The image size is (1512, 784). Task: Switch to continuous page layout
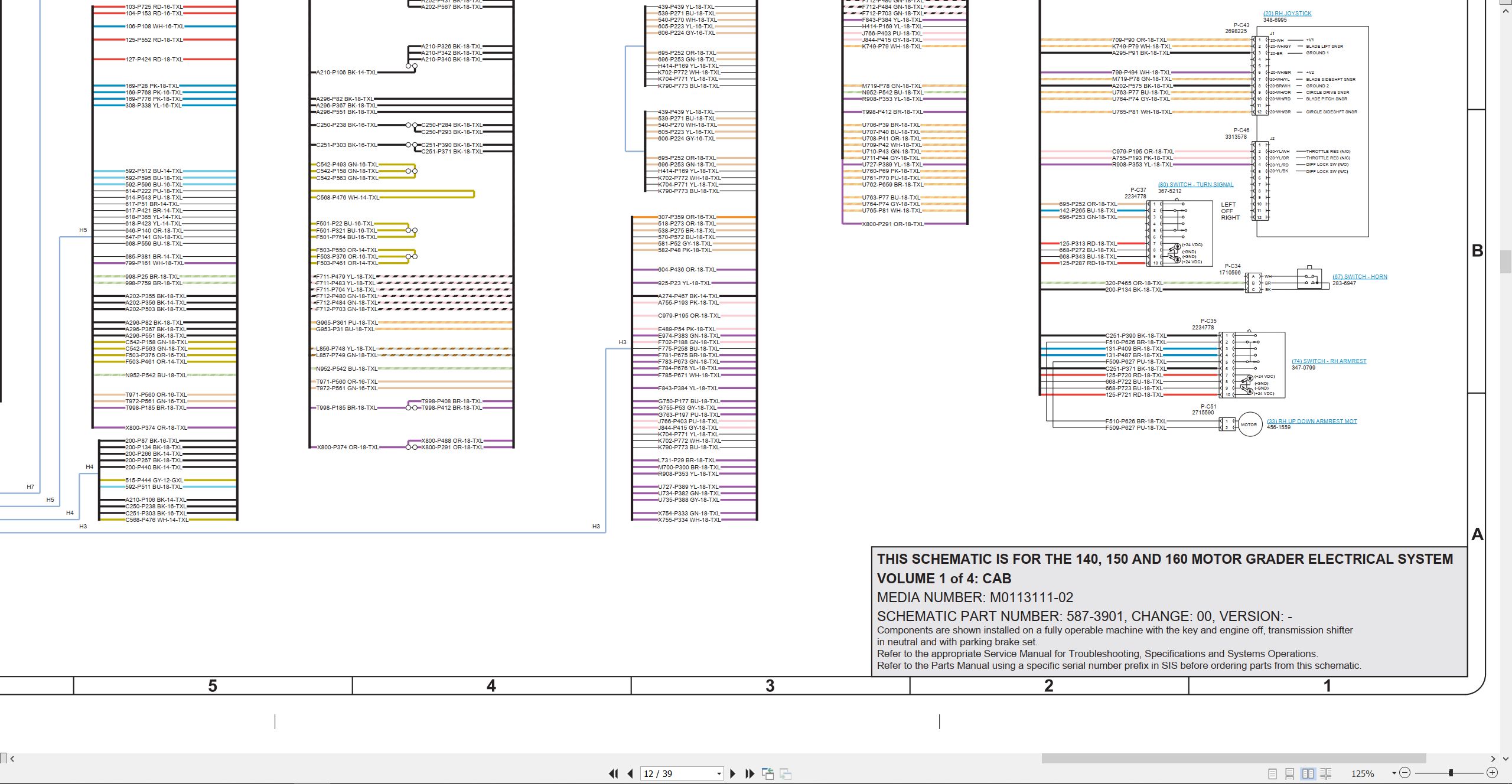(x=1290, y=773)
